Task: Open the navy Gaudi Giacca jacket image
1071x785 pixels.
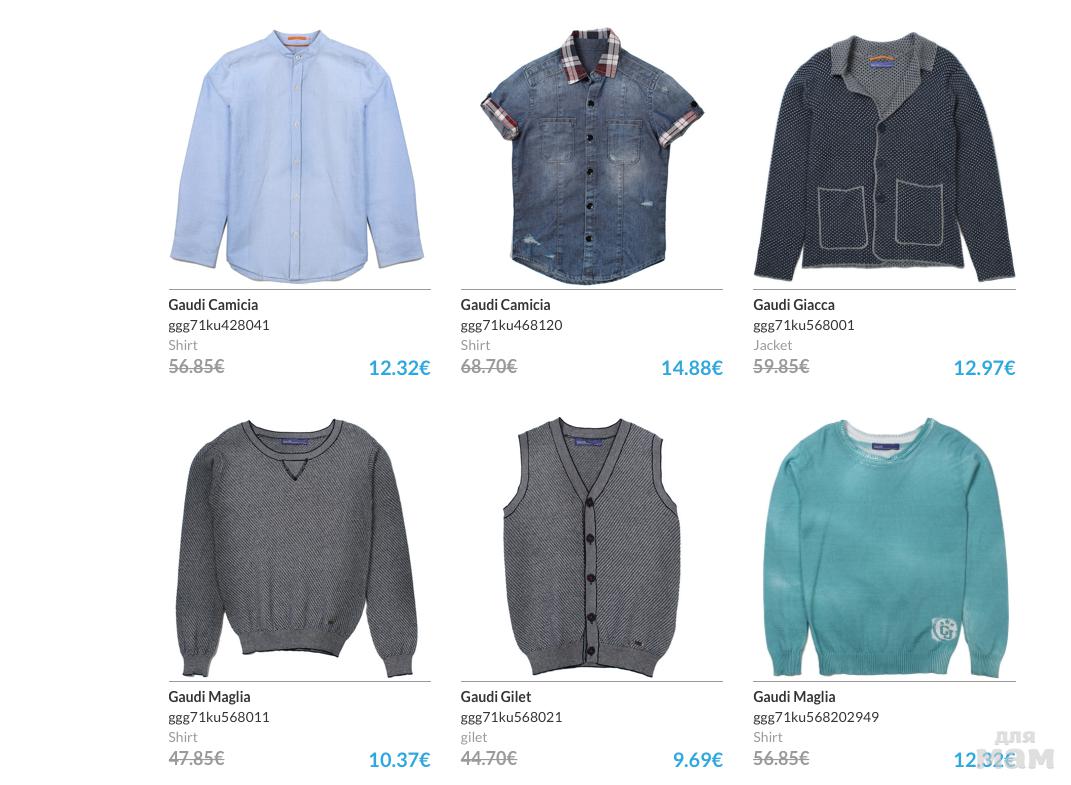Action: 884,157
